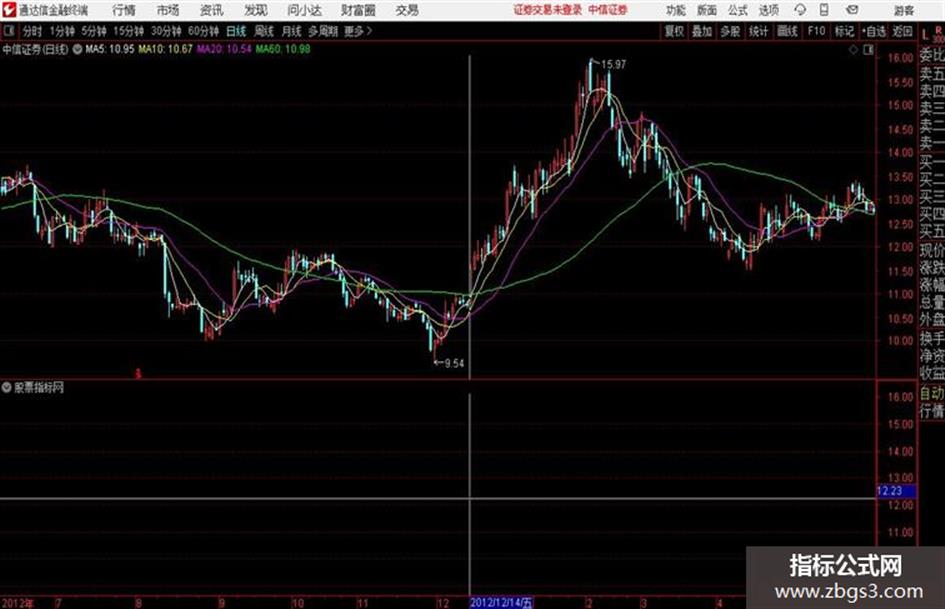Image resolution: width=945 pixels, height=609 pixels.
Task: Switch to 5分钟 chart period
Action: [94, 31]
